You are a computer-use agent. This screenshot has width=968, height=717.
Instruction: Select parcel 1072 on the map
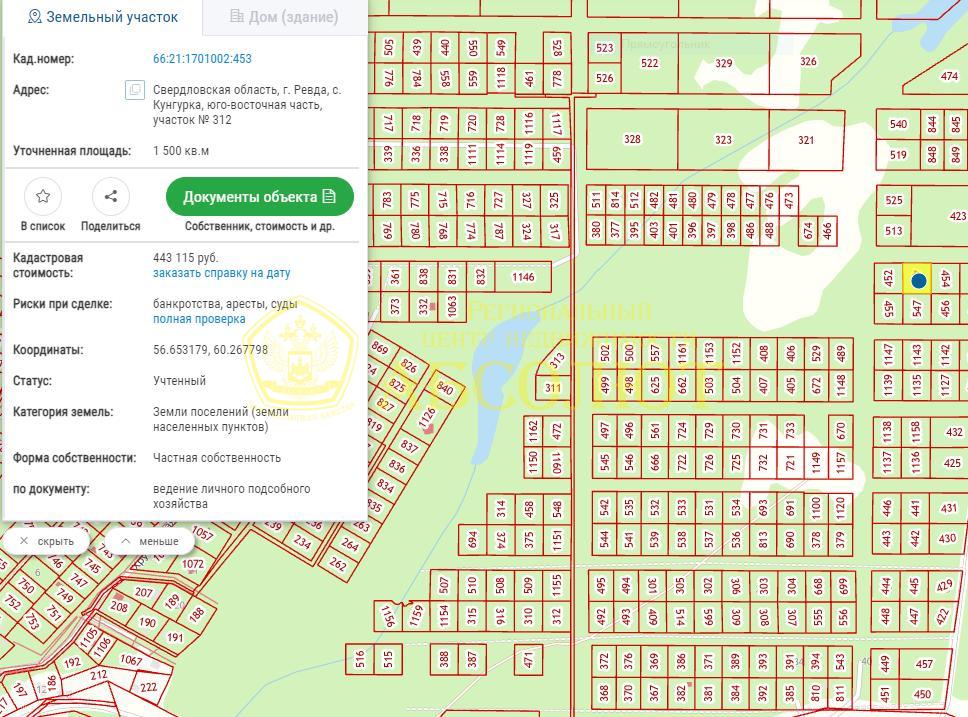click(x=193, y=564)
